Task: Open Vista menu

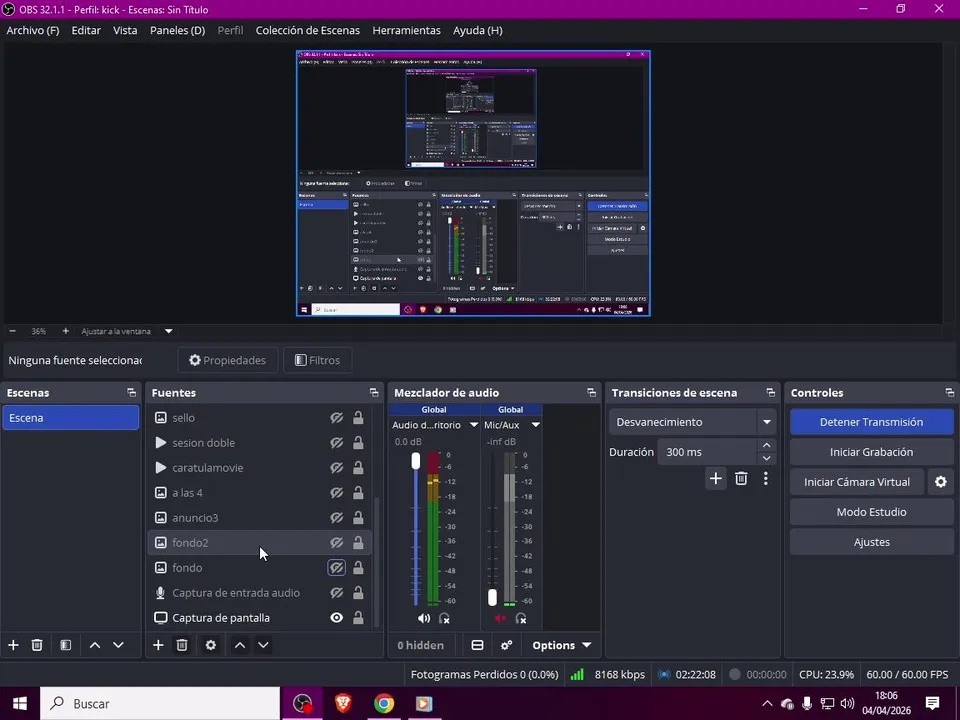Action: [125, 30]
